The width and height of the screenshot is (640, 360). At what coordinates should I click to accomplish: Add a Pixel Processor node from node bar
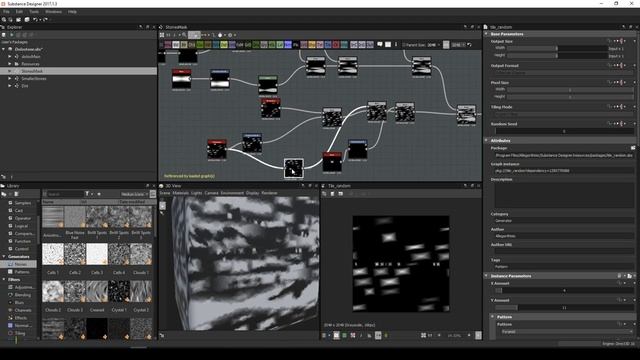[x=296, y=44]
